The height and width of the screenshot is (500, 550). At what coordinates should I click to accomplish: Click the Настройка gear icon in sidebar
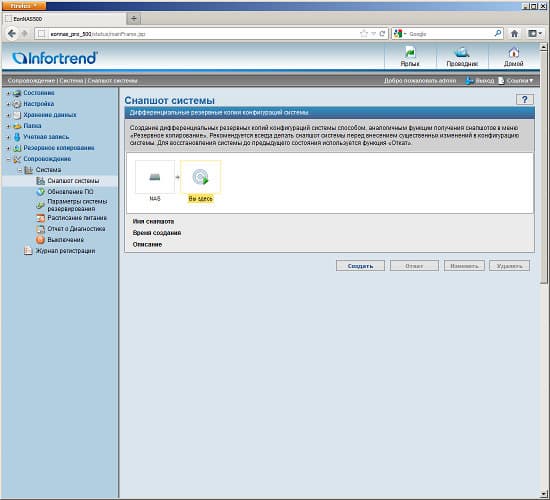17,104
